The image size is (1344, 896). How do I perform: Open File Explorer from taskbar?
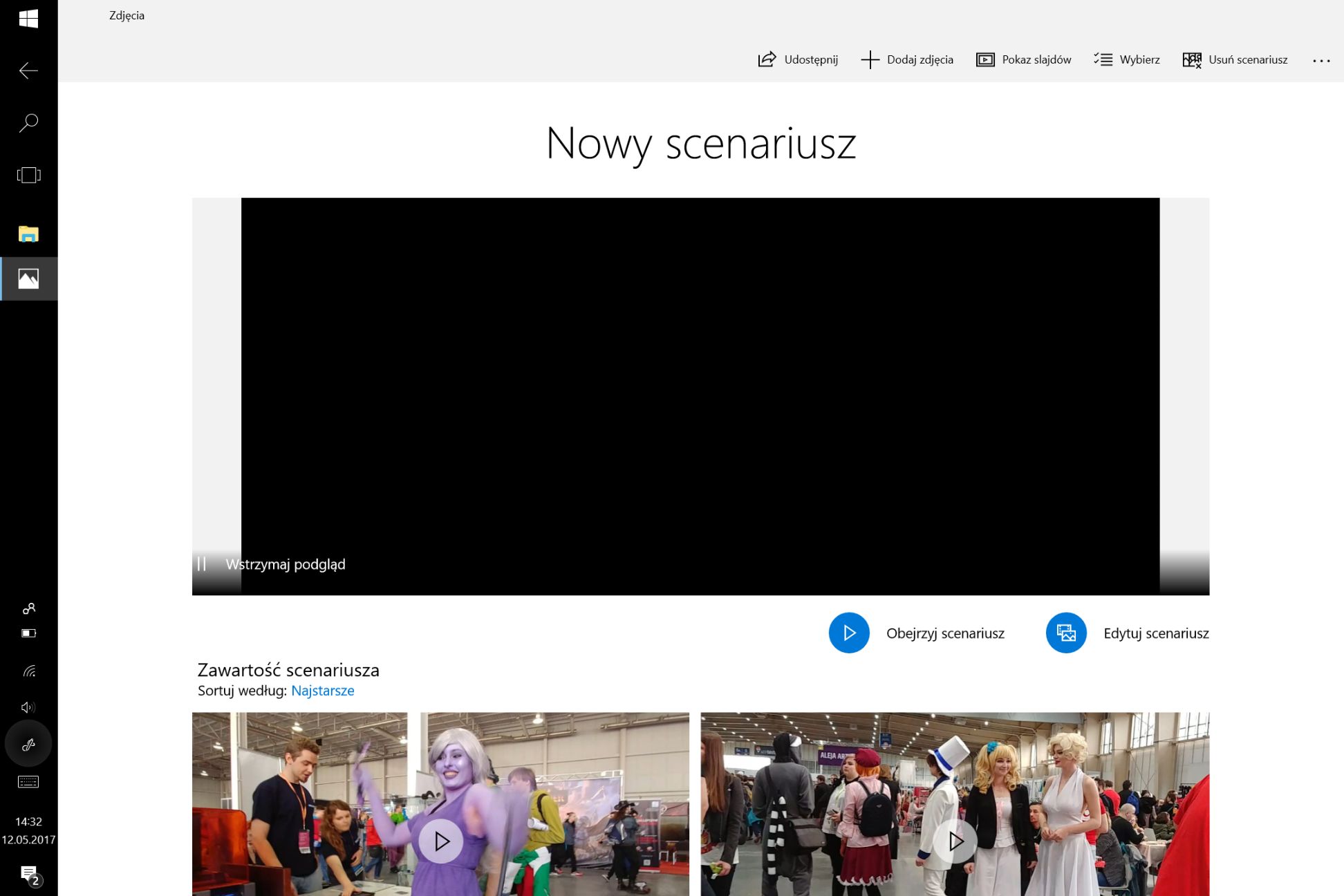pyautogui.click(x=28, y=234)
